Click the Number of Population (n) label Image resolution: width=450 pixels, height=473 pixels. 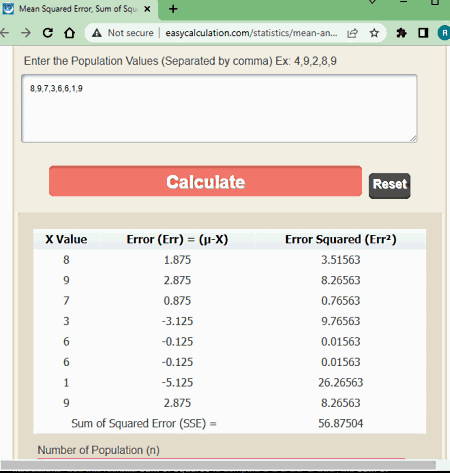click(98, 450)
